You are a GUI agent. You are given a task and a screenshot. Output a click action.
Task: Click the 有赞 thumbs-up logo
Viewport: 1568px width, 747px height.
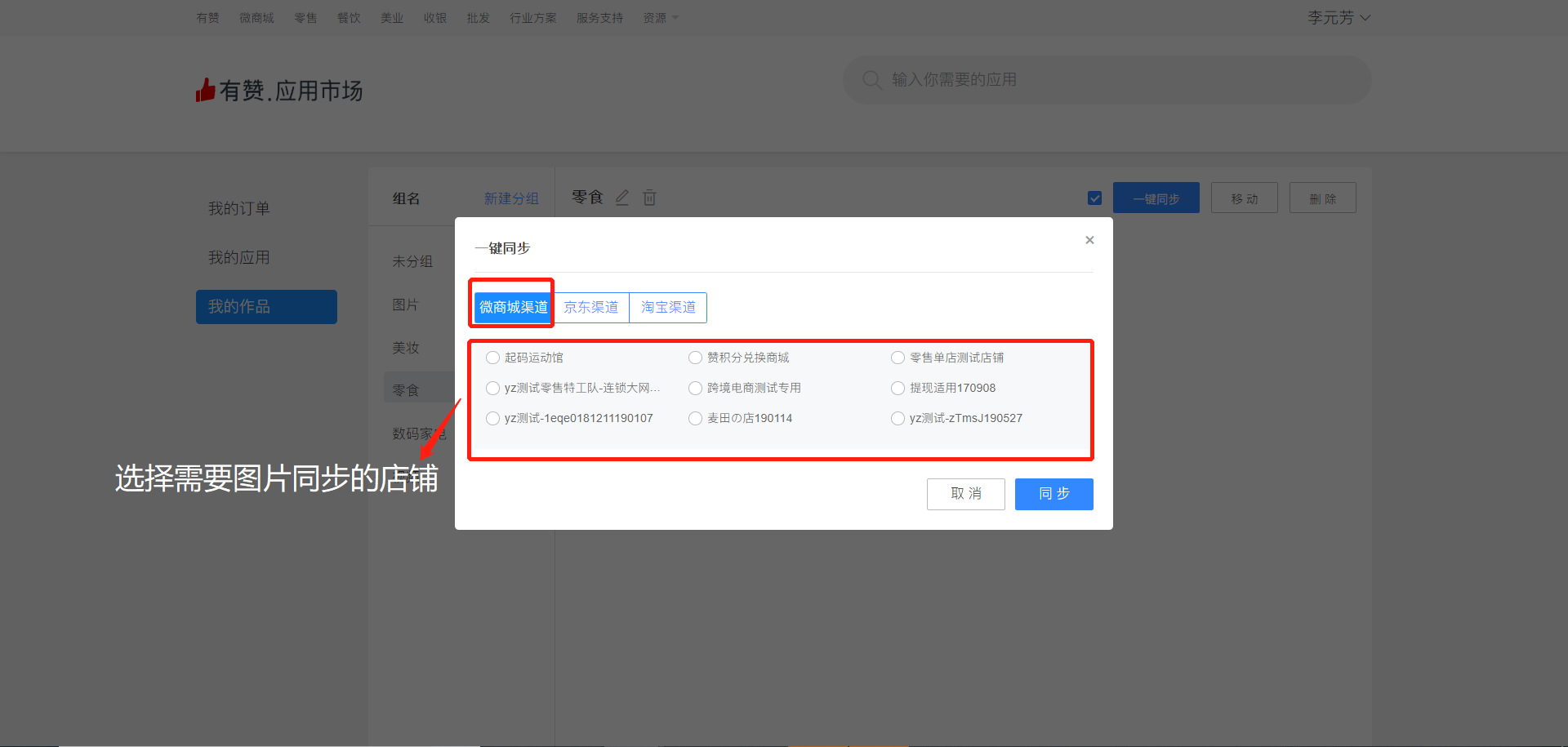pyautogui.click(x=205, y=90)
